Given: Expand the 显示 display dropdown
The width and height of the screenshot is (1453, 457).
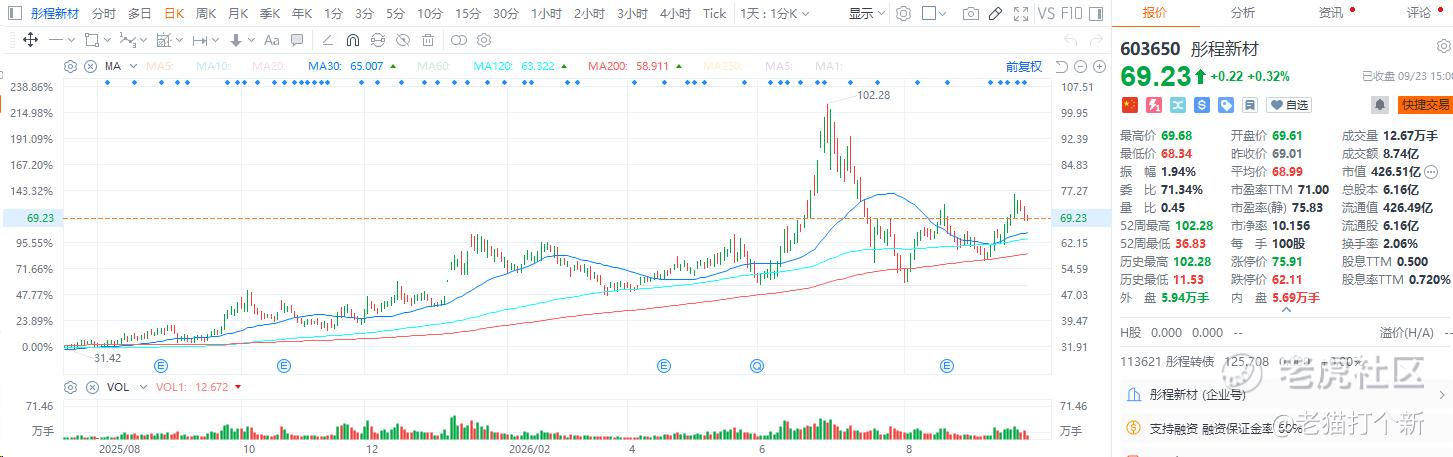Looking at the screenshot, I should tap(867, 13).
